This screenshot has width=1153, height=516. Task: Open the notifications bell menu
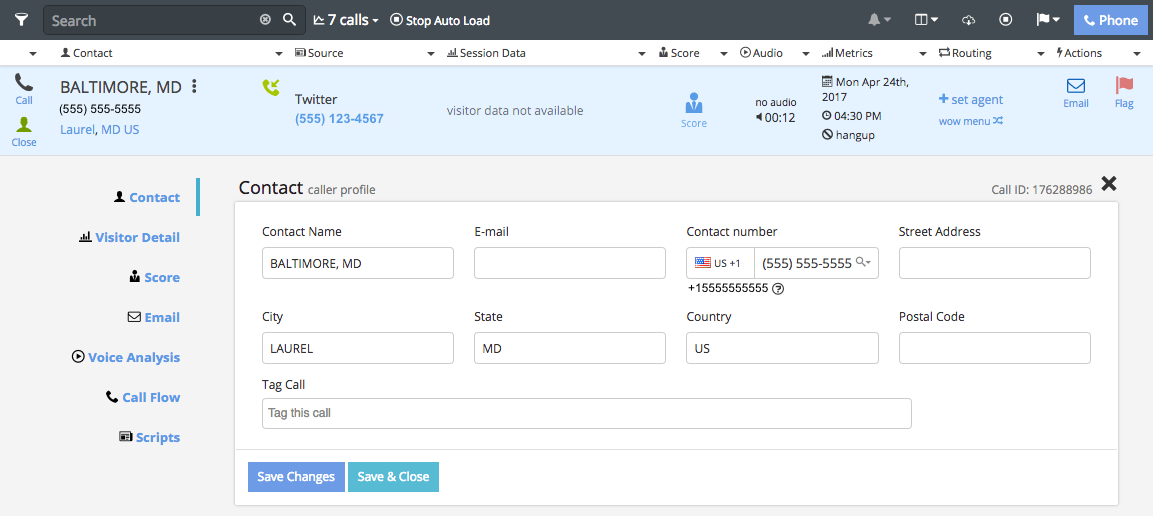click(880, 20)
